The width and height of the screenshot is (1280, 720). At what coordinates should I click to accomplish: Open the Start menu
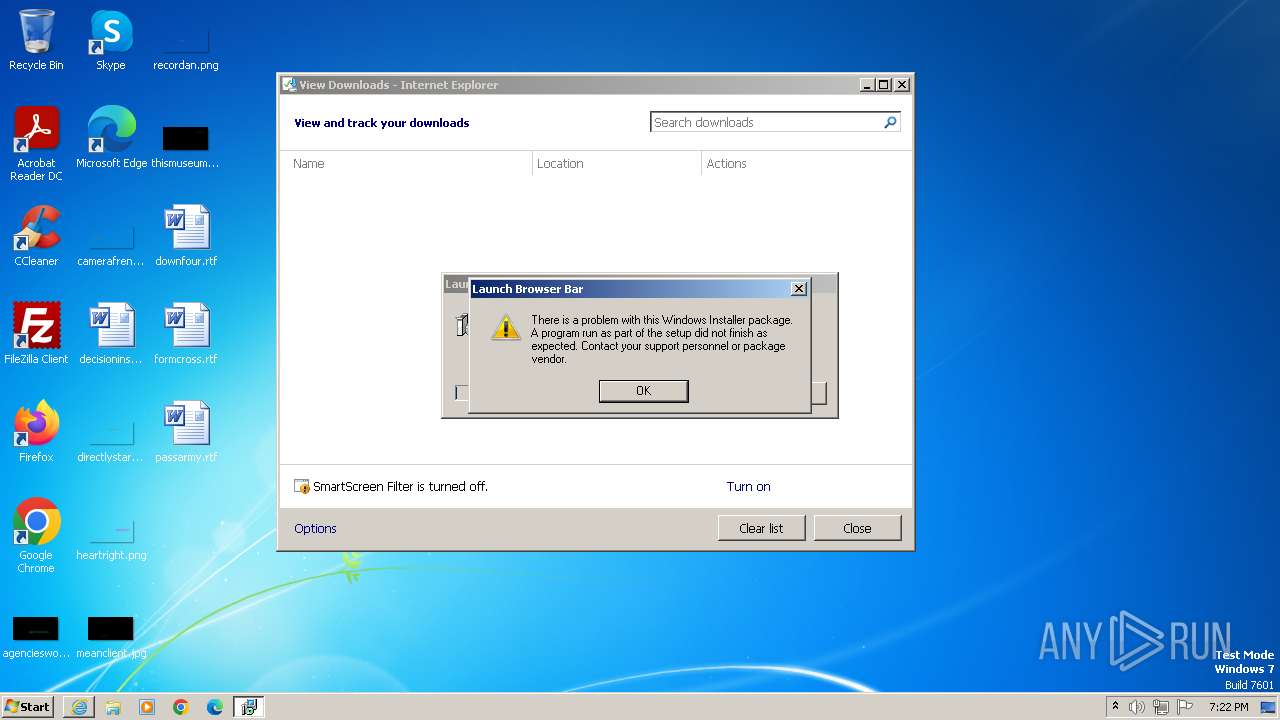(28, 707)
